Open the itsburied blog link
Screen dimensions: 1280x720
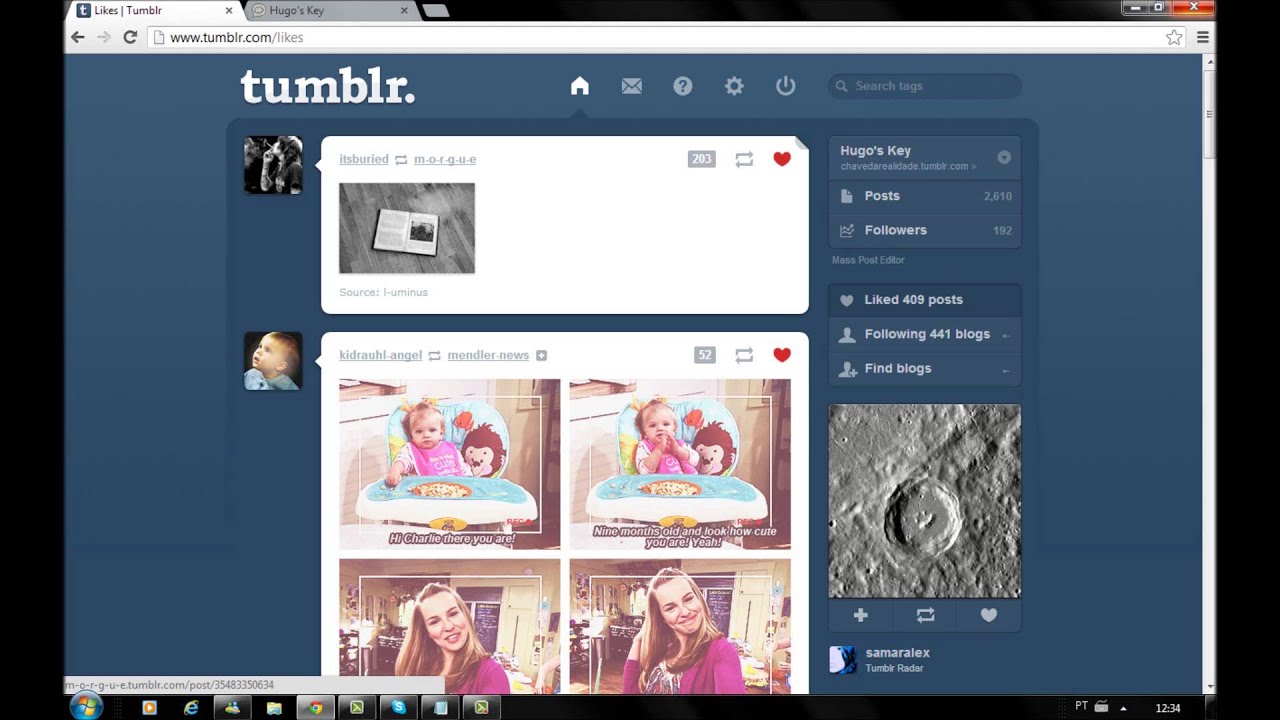coord(364,159)
